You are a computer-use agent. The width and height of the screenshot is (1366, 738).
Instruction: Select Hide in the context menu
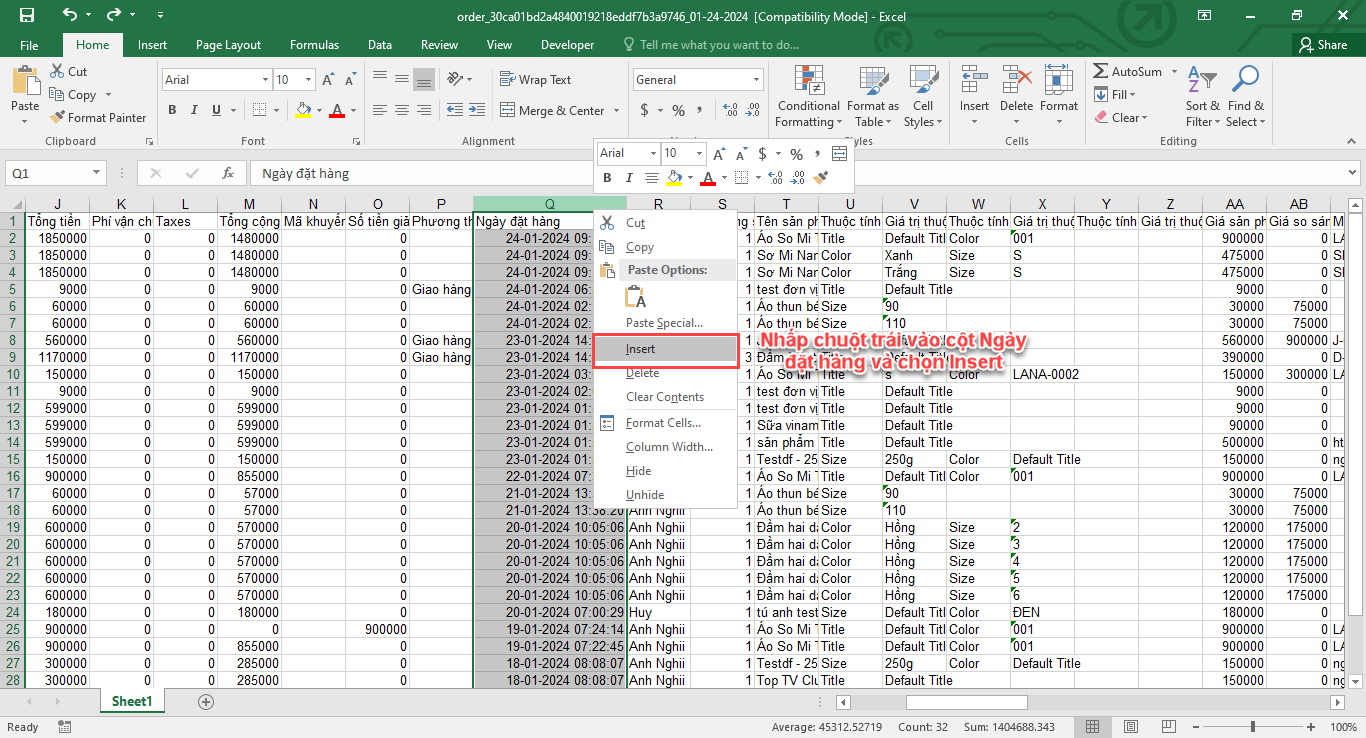coord(638,471)
